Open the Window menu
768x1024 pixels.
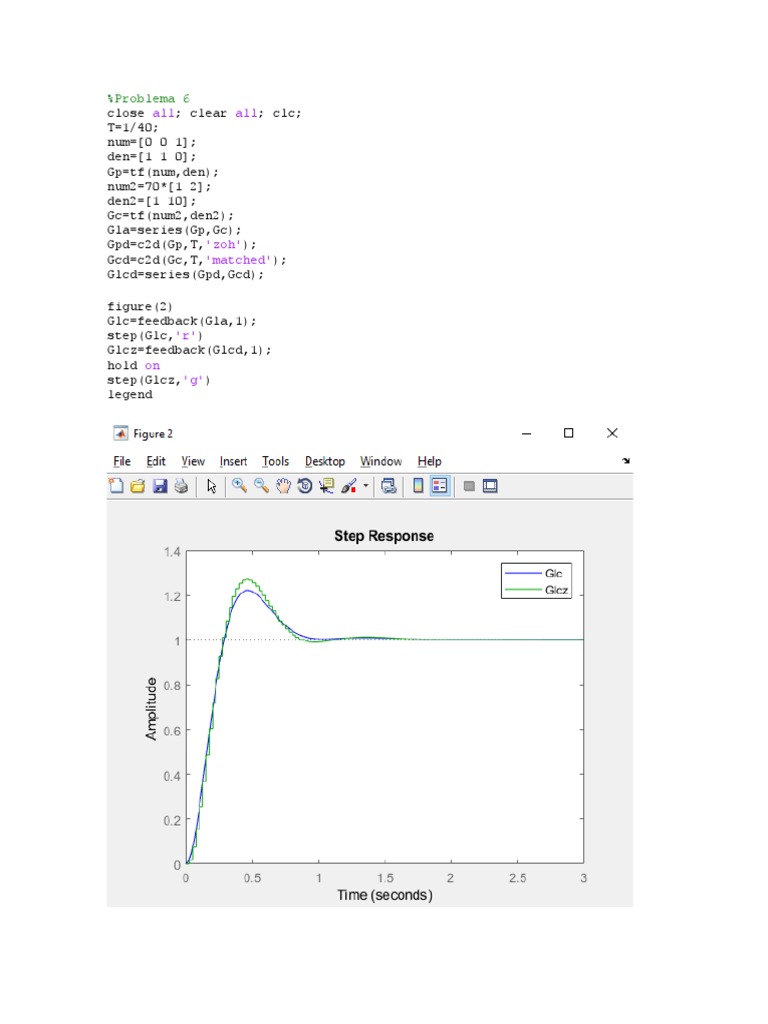381,461
